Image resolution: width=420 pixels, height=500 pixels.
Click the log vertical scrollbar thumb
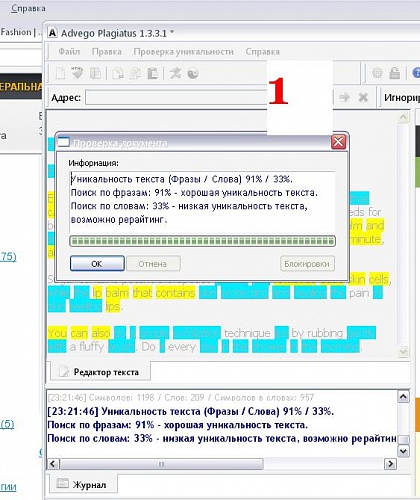click(404, 439)
